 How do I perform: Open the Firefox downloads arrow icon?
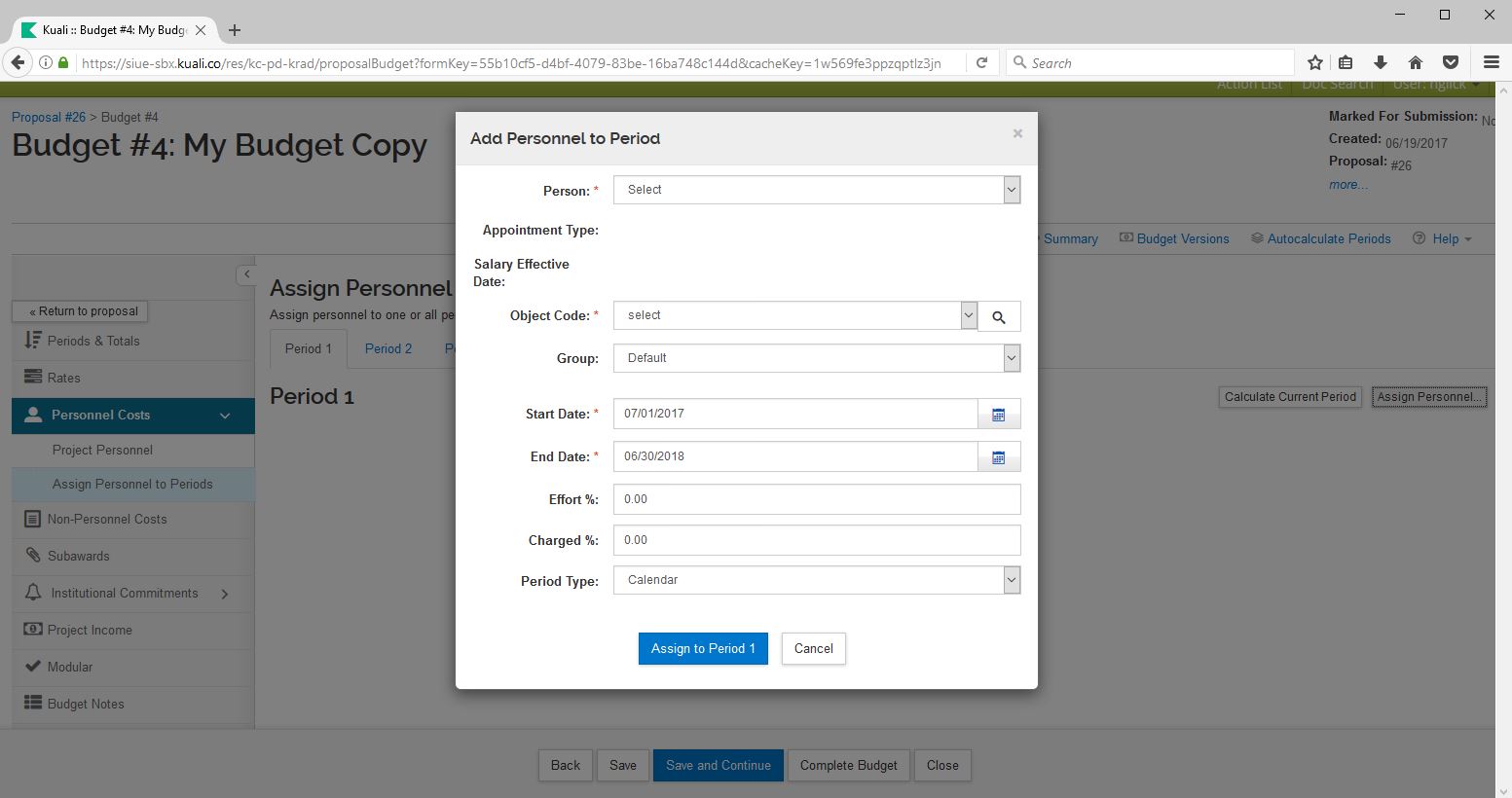[1381, 63]
